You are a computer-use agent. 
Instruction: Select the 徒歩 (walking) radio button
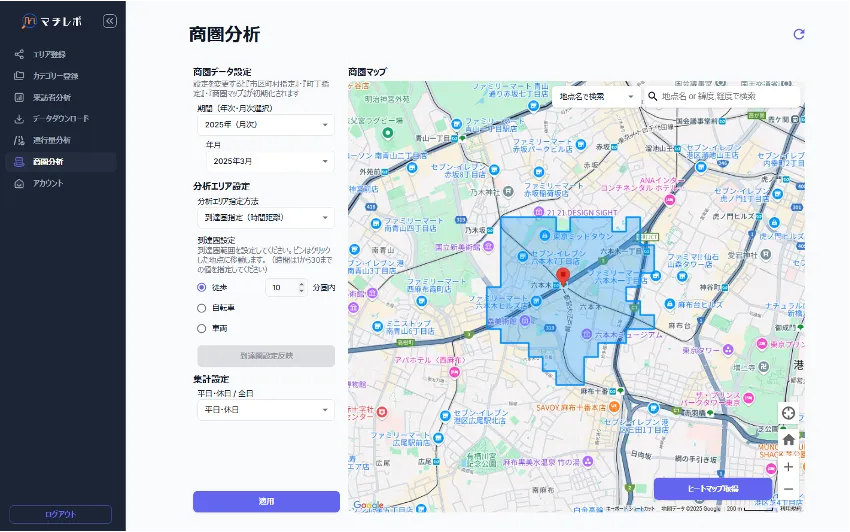202,288
